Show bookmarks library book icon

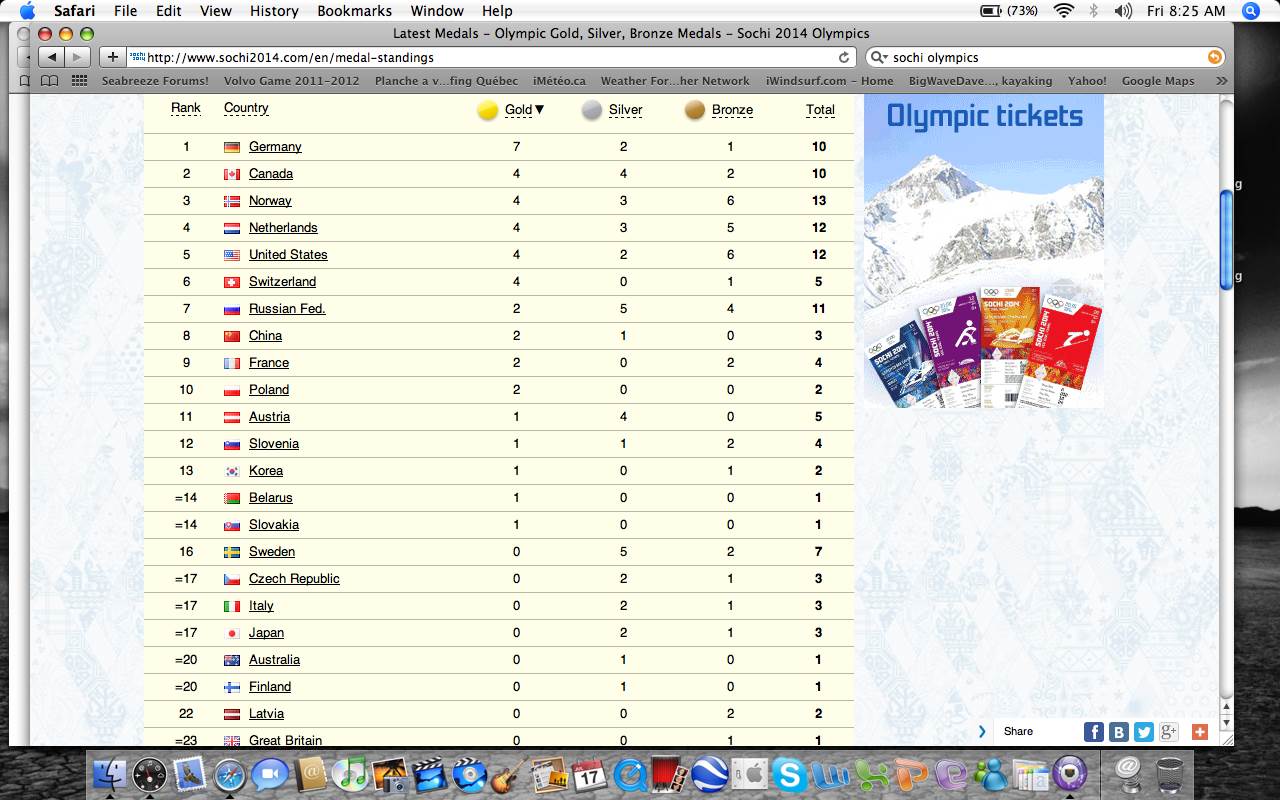[49, 81]
